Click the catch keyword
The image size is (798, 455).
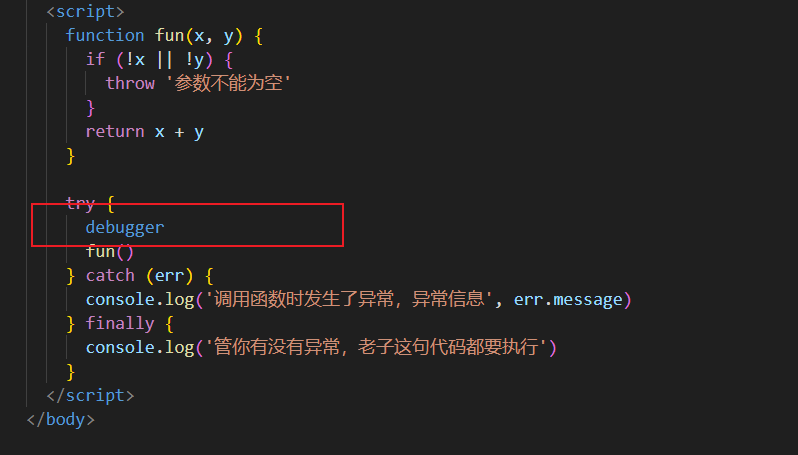110,275
